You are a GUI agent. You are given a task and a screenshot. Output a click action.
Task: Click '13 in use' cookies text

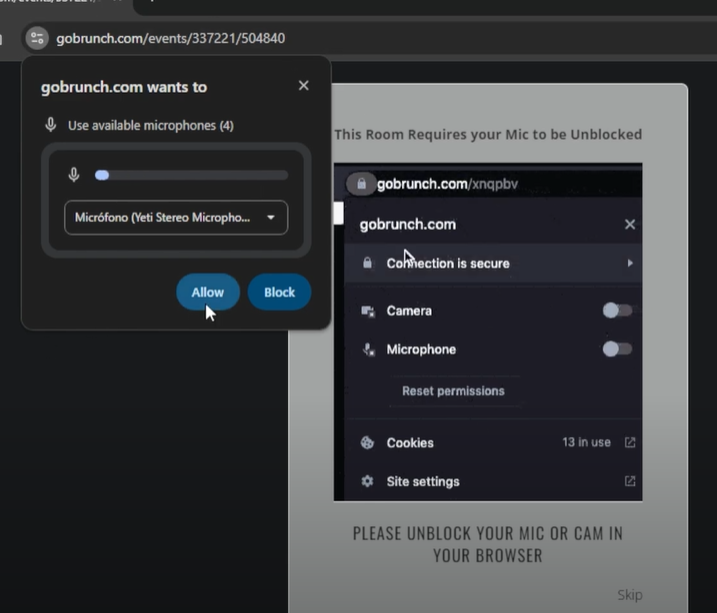[586, 442]
